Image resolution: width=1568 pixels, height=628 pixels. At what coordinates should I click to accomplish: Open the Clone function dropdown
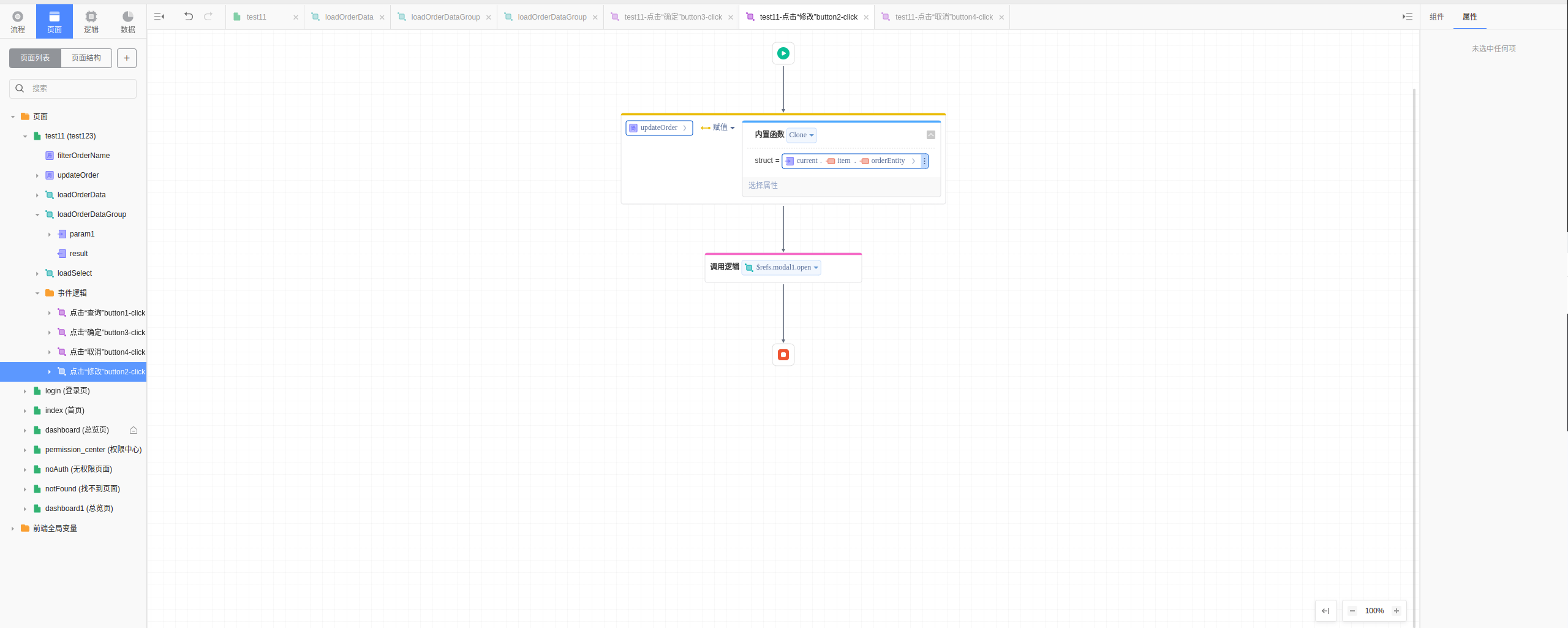[801, 135]
